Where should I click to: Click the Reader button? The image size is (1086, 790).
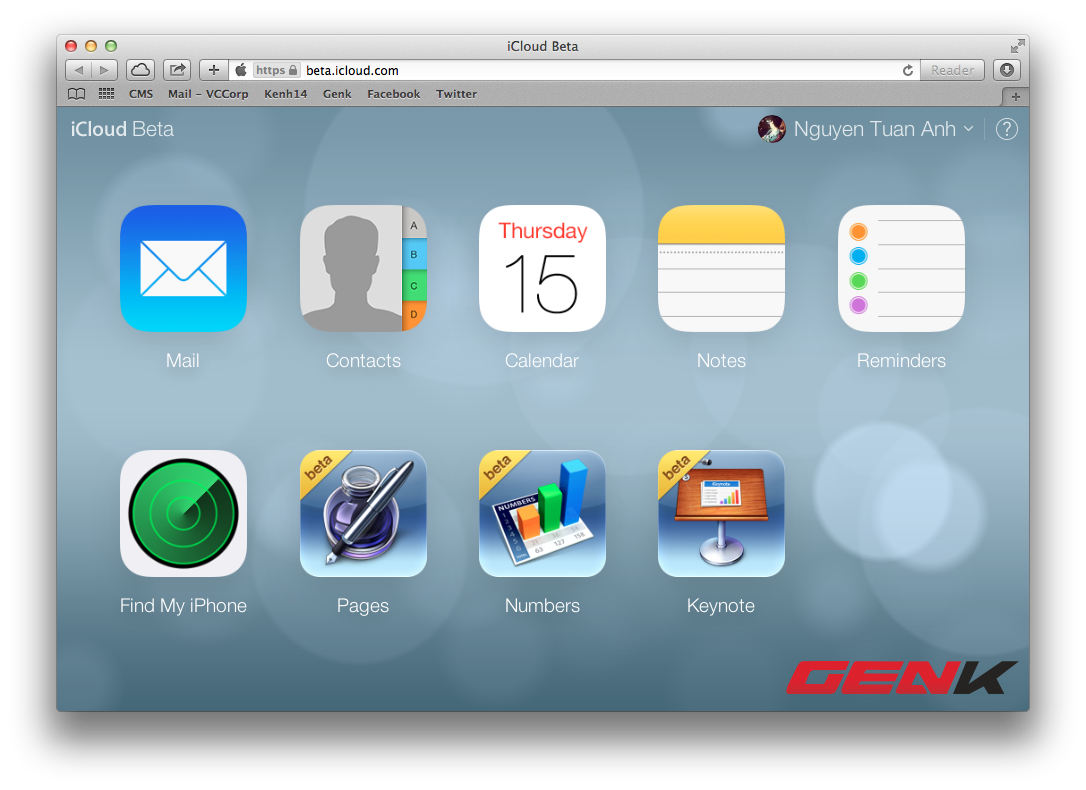[952, 70]
